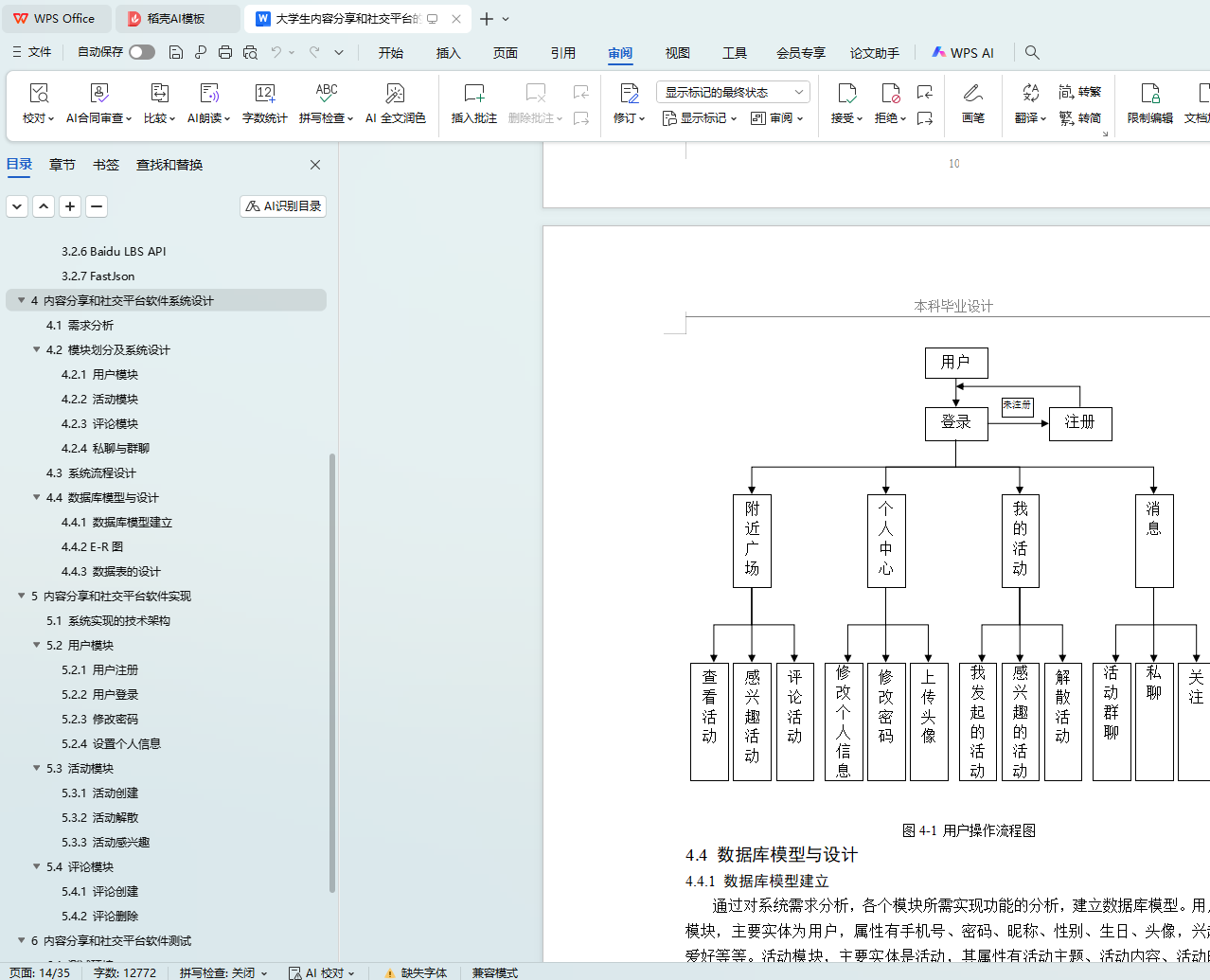Viewport: 1210px width, 980px height.
Task: Open the 显示标记 dropdown menu
Action: [x=699, y=118]
